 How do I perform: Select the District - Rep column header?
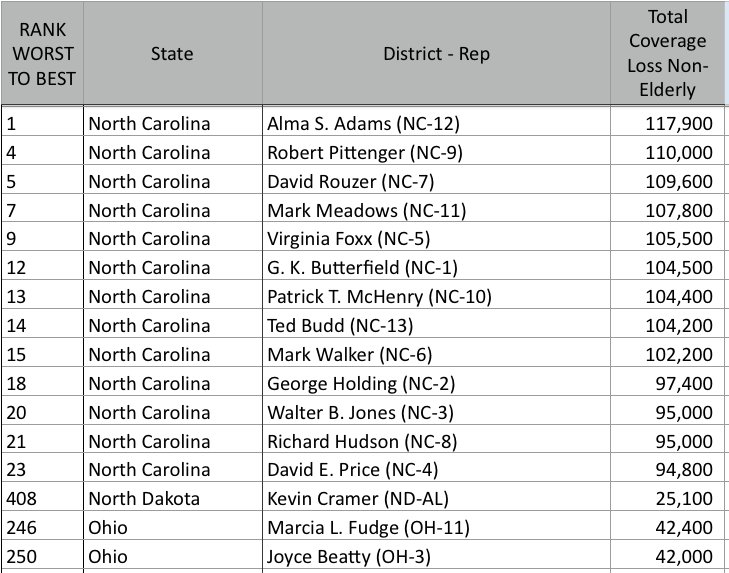tap(436, 53)
